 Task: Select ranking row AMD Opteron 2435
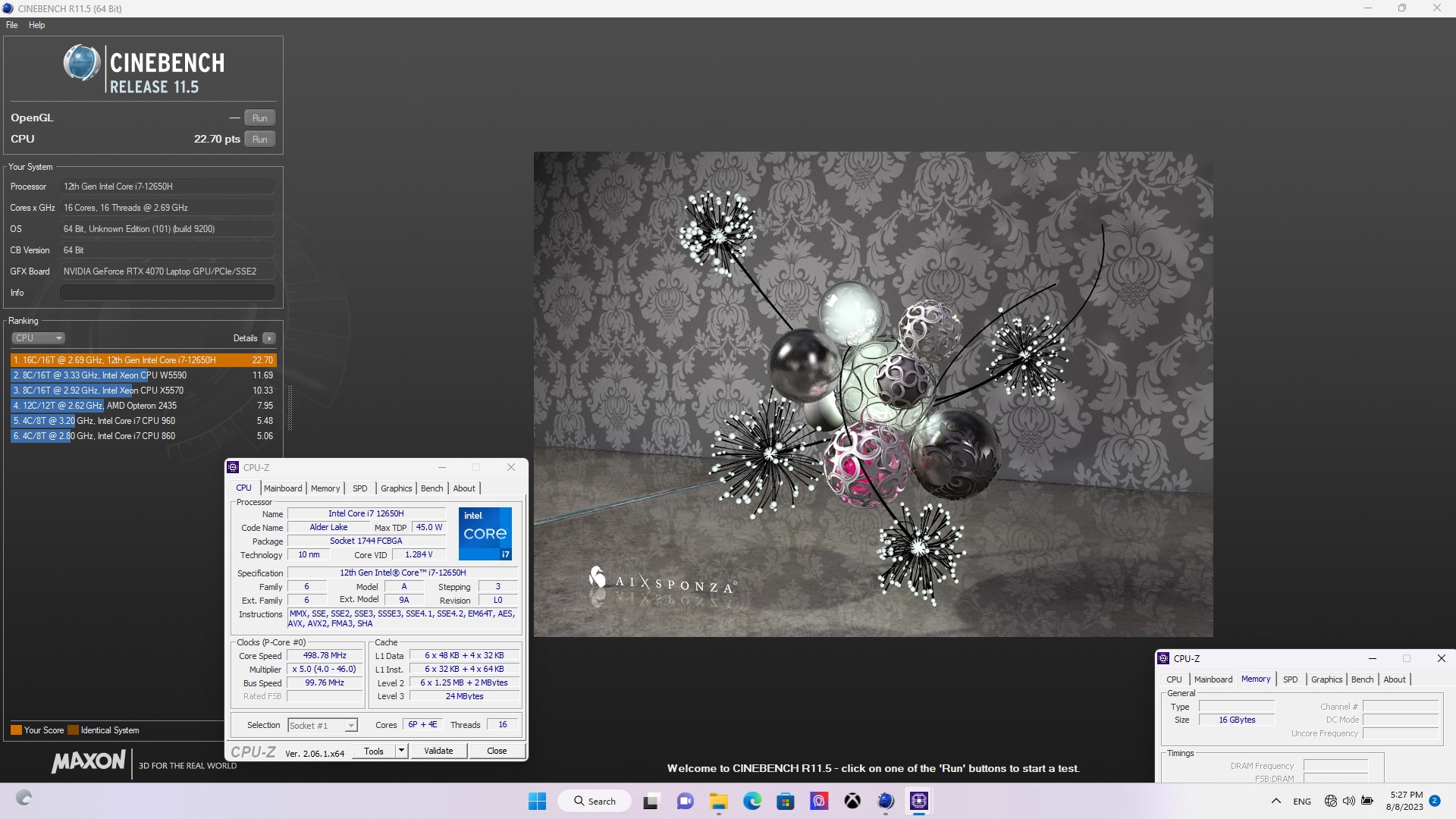(143, 406)
